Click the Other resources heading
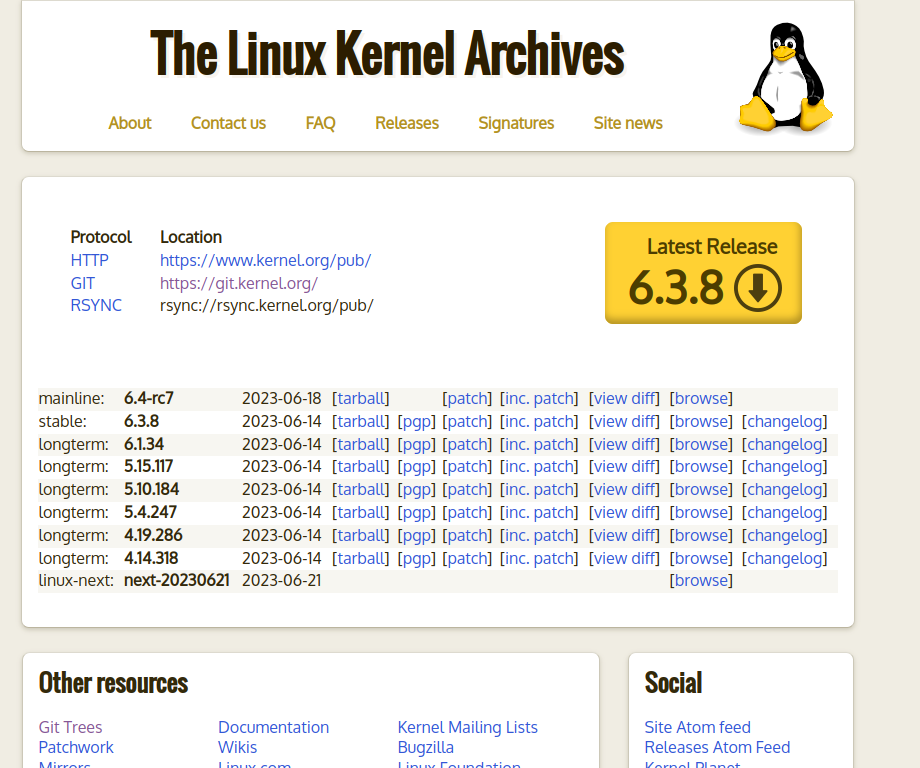This screenshot has height=768, width=920. click(113, 684)
